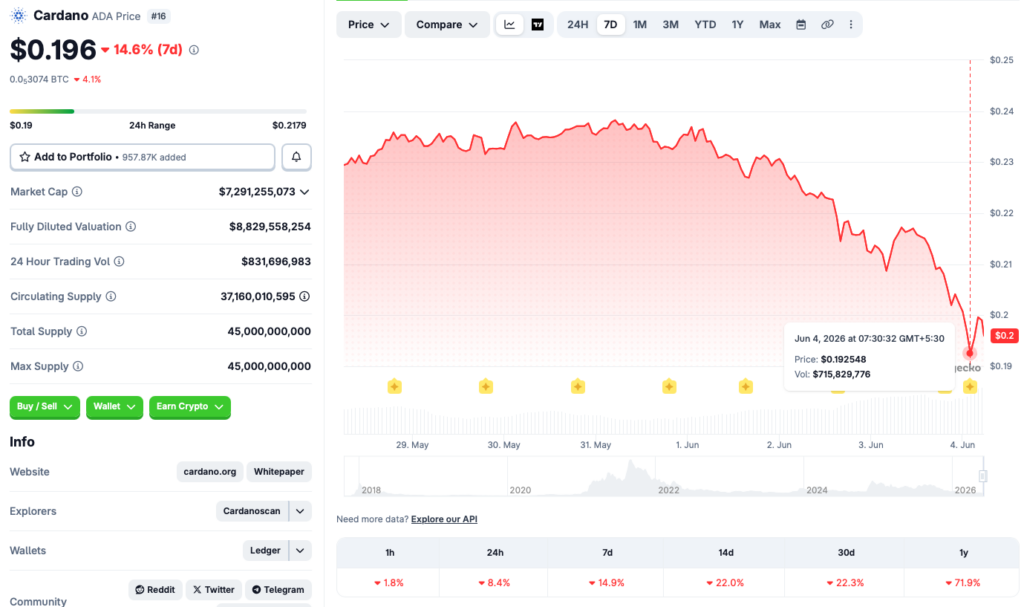This screenshot has width=1024, height=607.
Task: Switch to line chart view icon
Action: pos(509,25)
